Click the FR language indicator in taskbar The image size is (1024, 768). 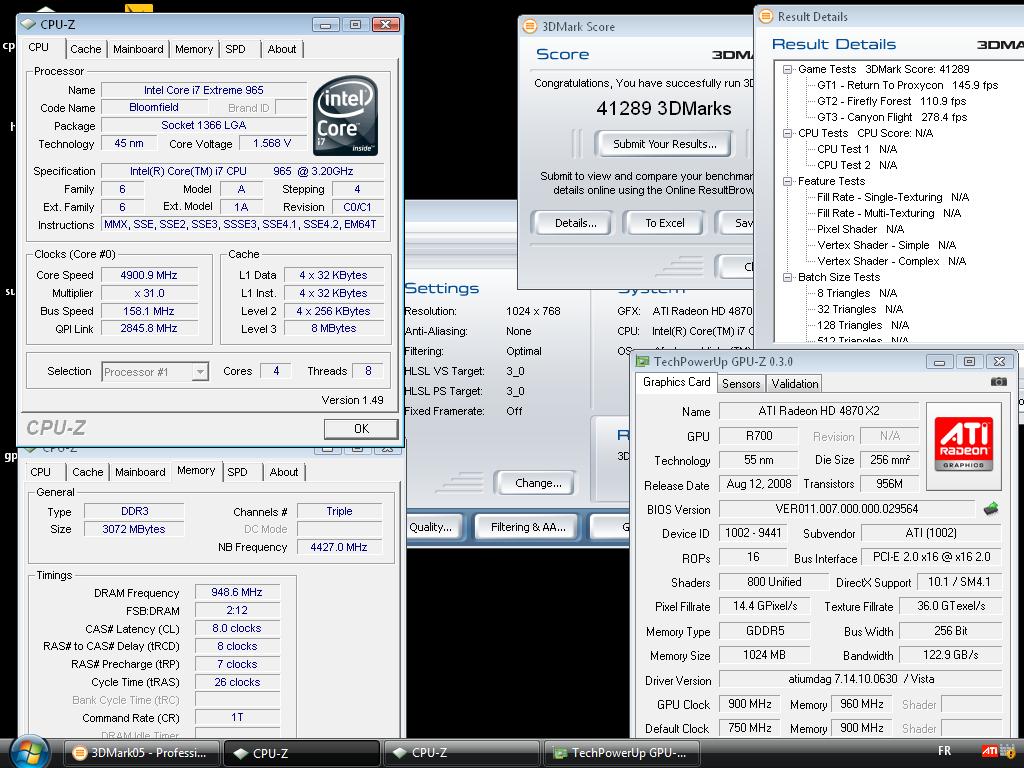[944, 751]
